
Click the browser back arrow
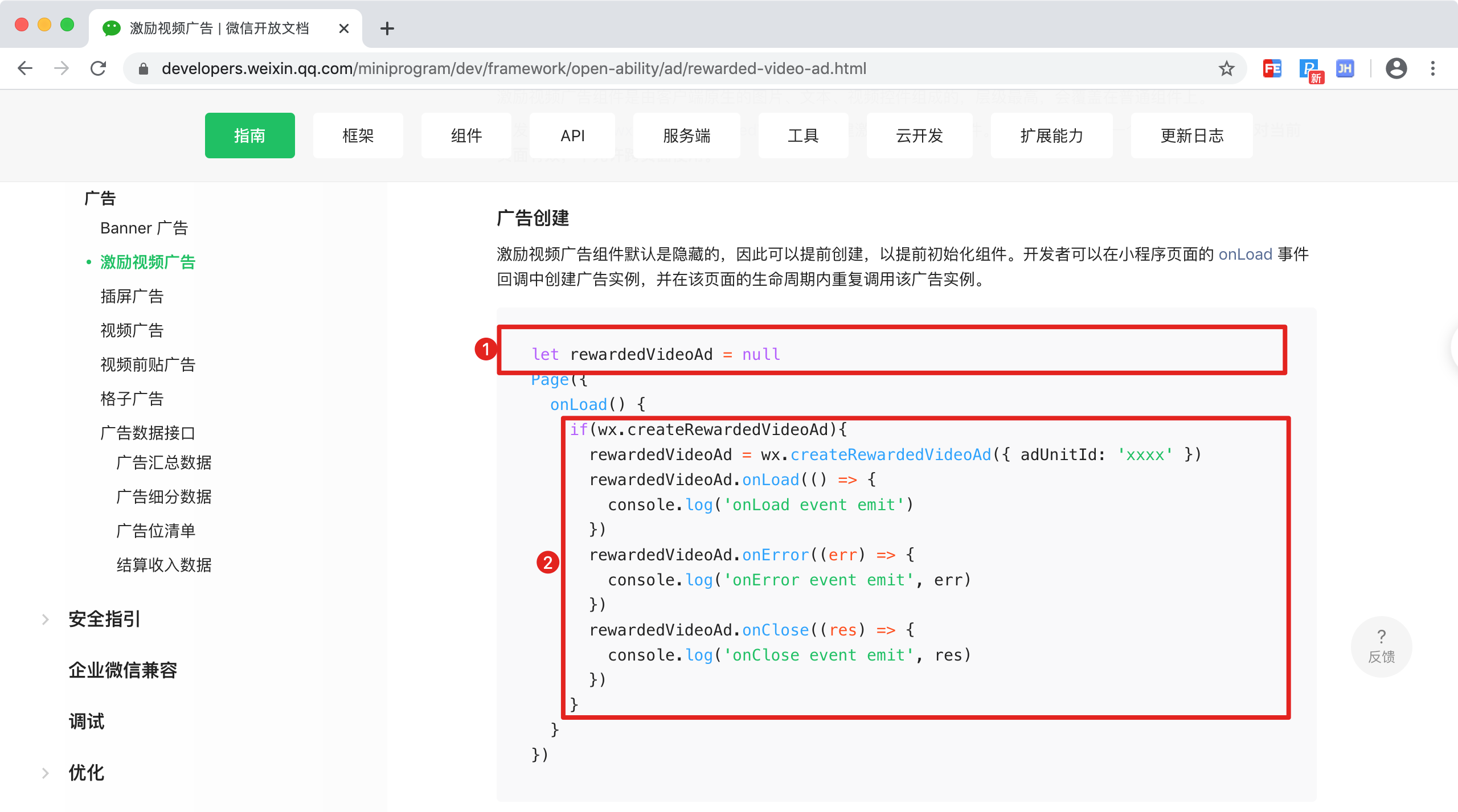coord(25,68)
